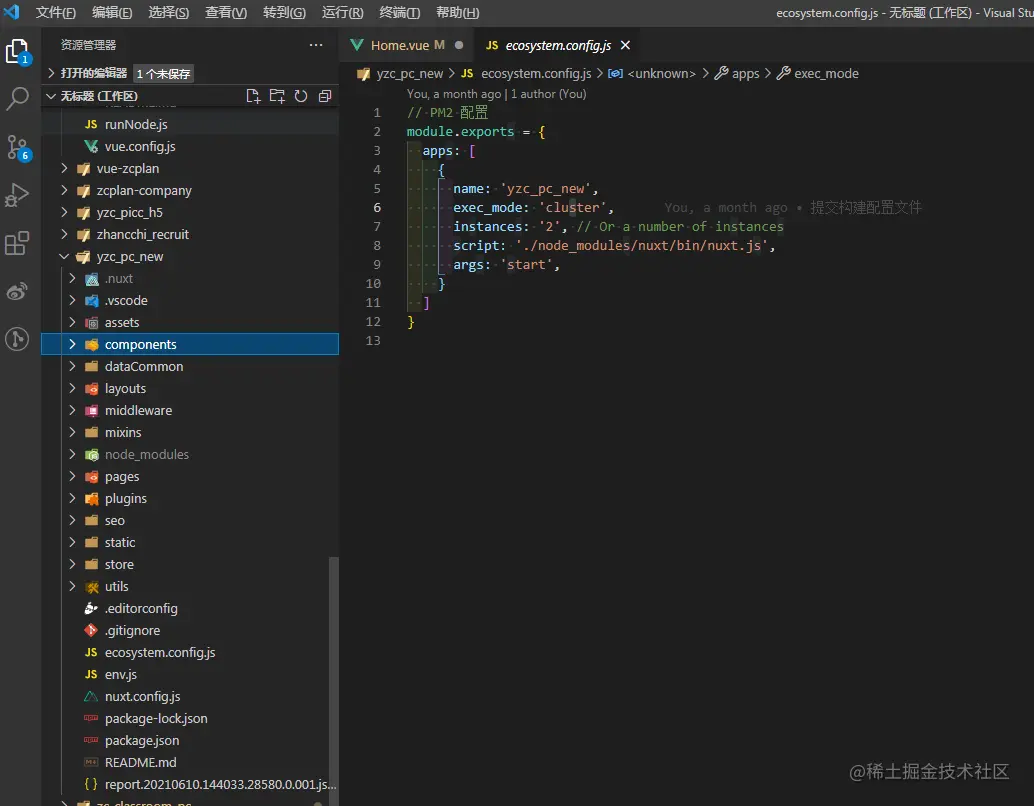Image resolution: width=1034 pixels, height=806 pixels.
Task: Collapse all folders in explorer
Action: (x=324, y=96)
